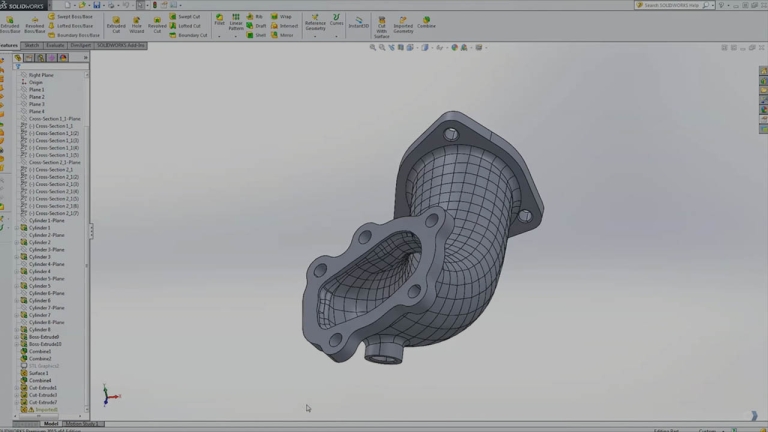Image resolution: width=768 pixels, height=432 pixels.
Task: Open the PropertyManager tab icon
Action: pyautogui.click(x=29, y=58)
